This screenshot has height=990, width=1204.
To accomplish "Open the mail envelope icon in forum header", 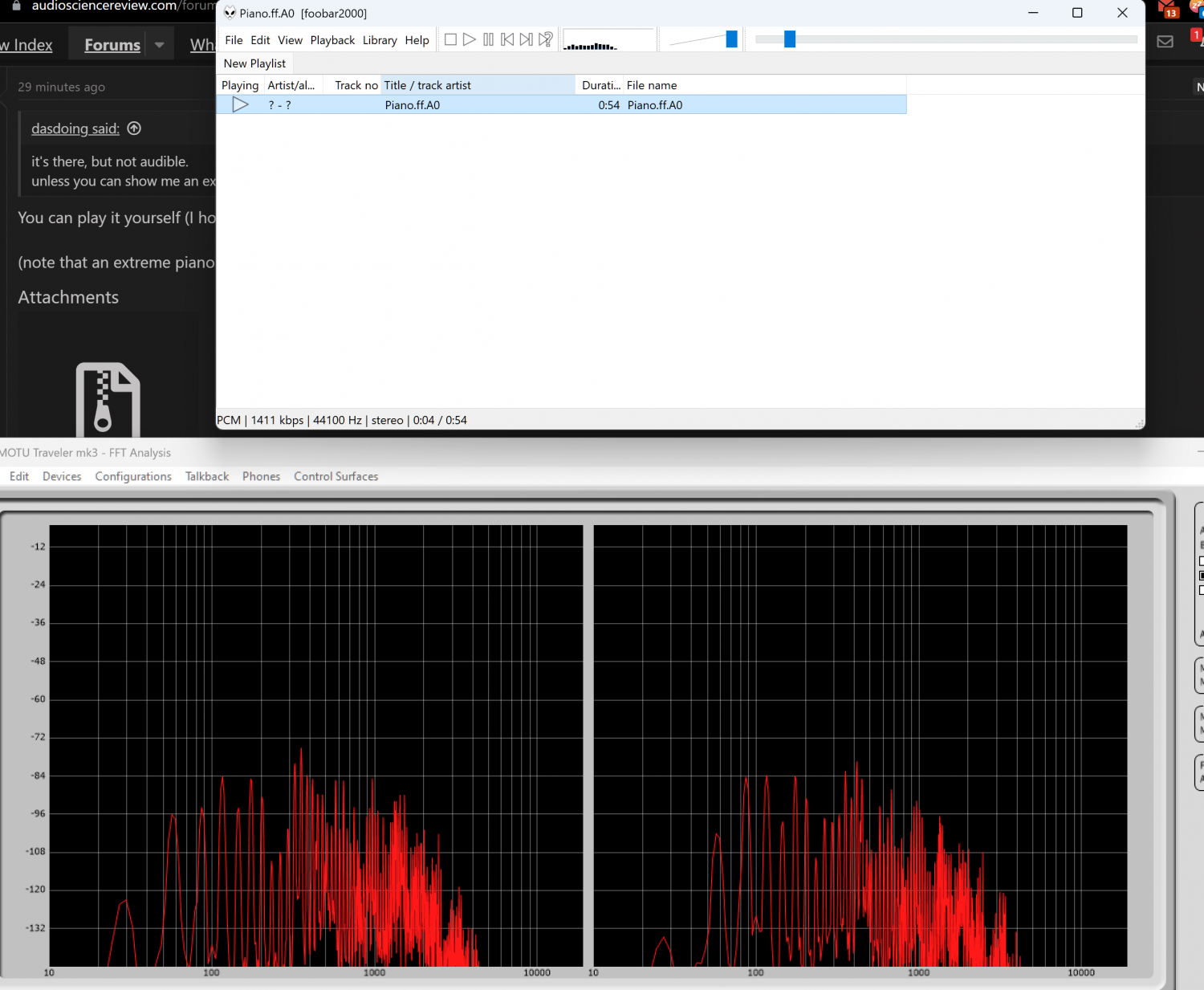I will [x=1165, y=42].
